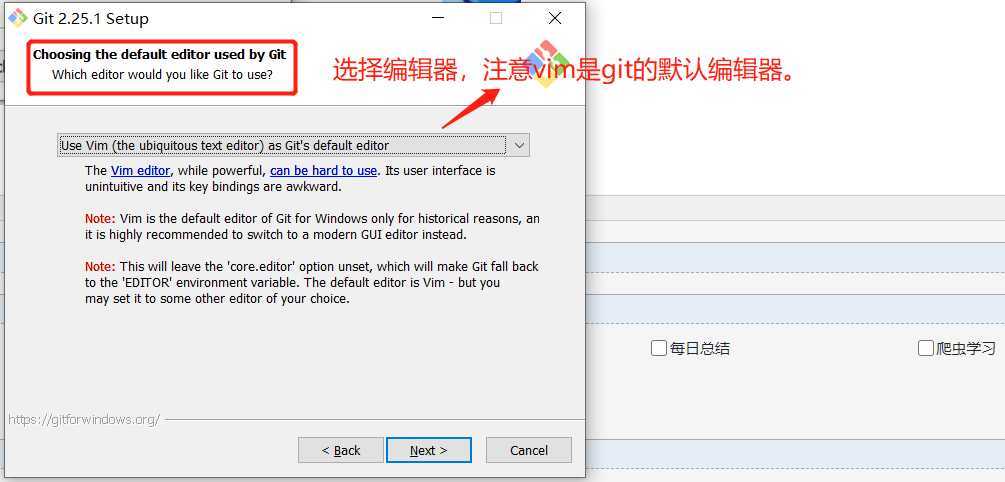Expand the editor list with the chevron arrow
The height and width of the screenshot is (482, 1005).
point(519,145)
